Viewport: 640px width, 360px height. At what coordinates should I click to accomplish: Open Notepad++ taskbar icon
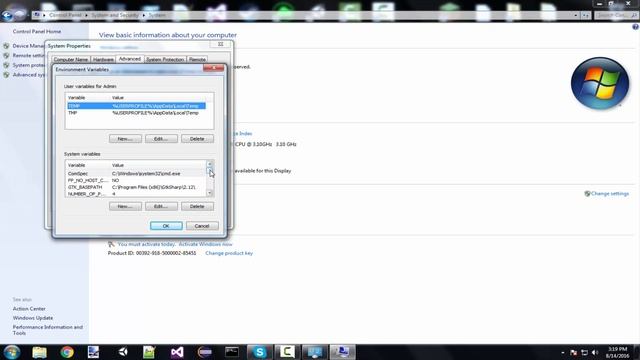149,352
